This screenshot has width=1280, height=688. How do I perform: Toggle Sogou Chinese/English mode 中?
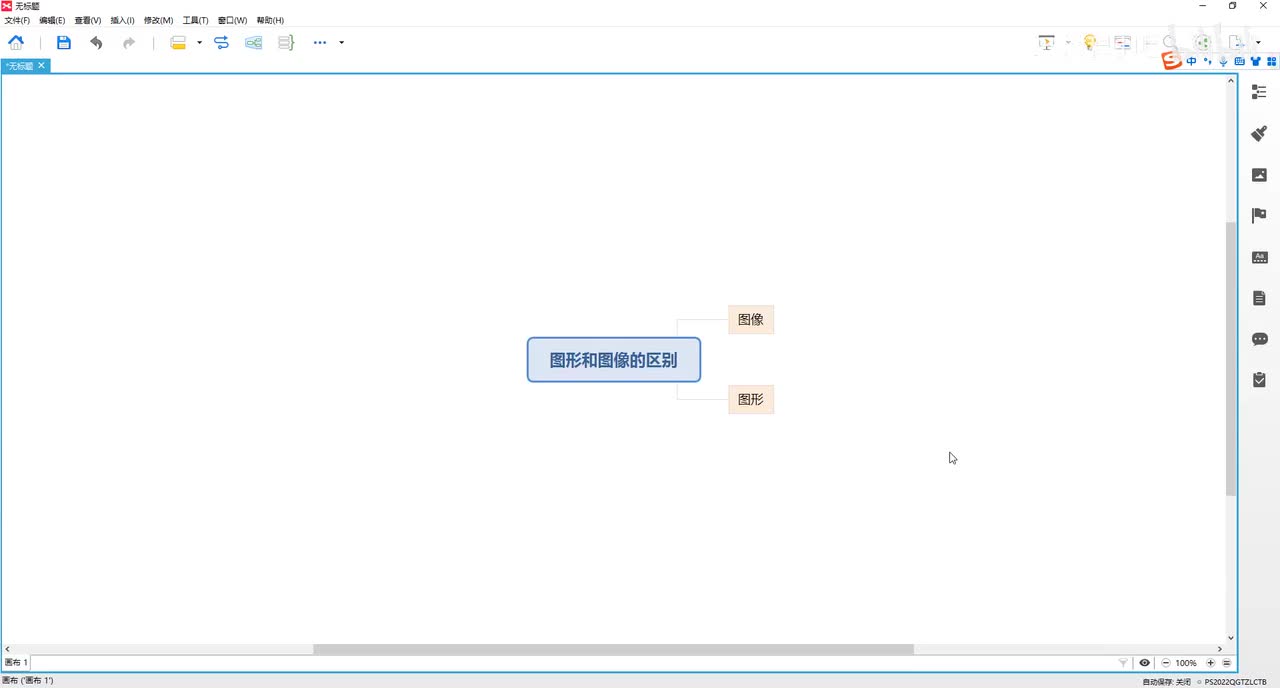[1192, 62]
